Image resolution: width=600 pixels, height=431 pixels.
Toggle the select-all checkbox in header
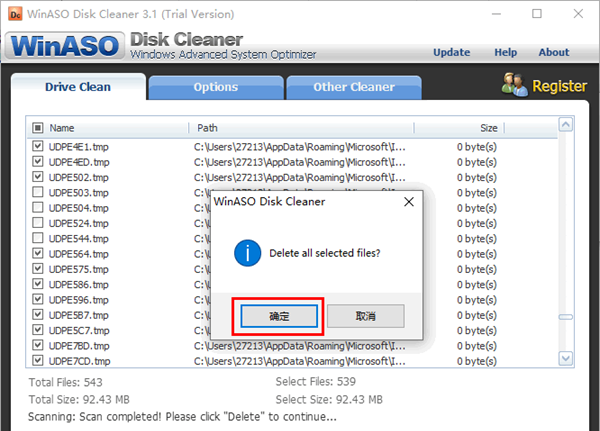tap(38, 127)
